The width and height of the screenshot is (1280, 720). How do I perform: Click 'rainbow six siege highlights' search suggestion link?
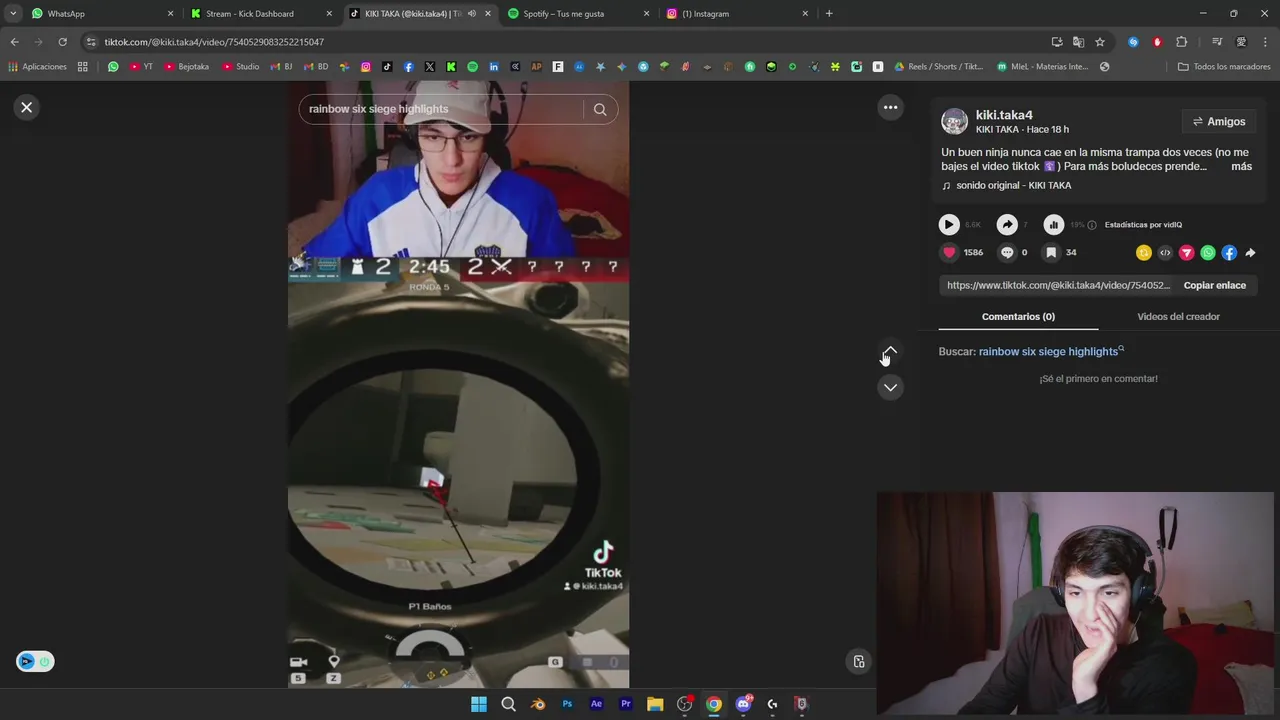coord(1048,351)
